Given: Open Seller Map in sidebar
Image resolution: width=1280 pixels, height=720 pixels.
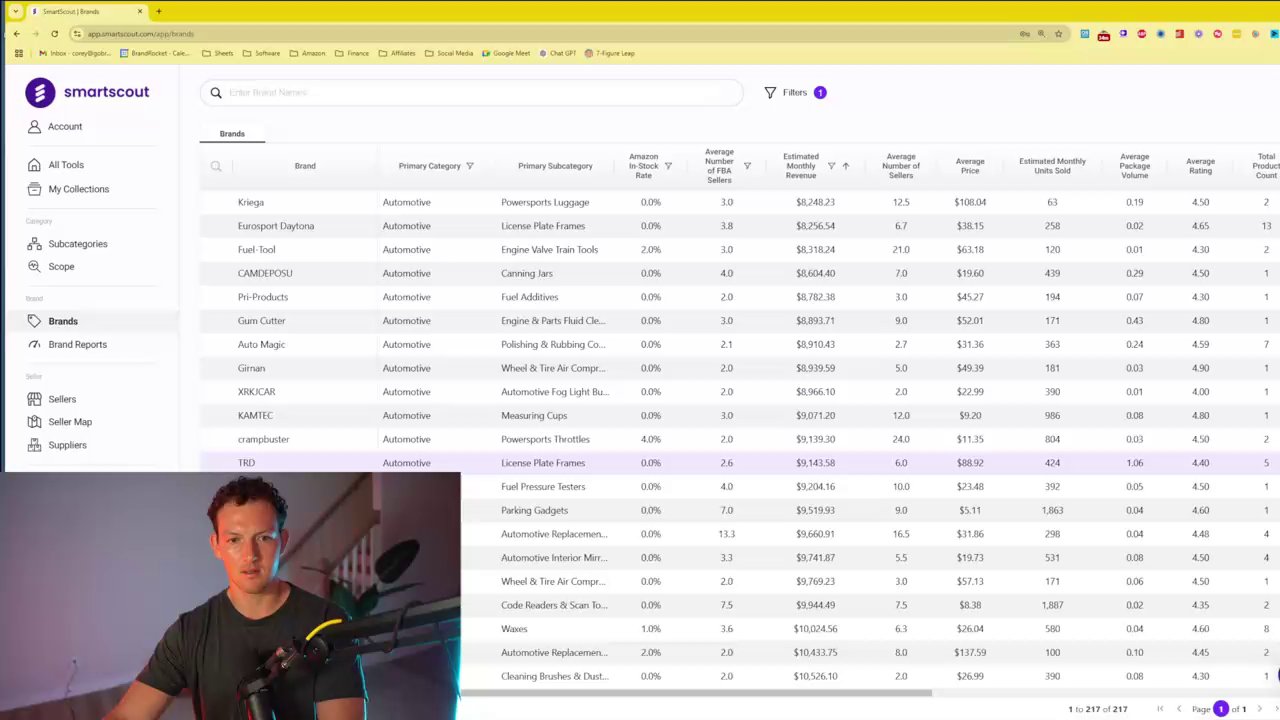Looking at the screenshot, I should (69, 422).
